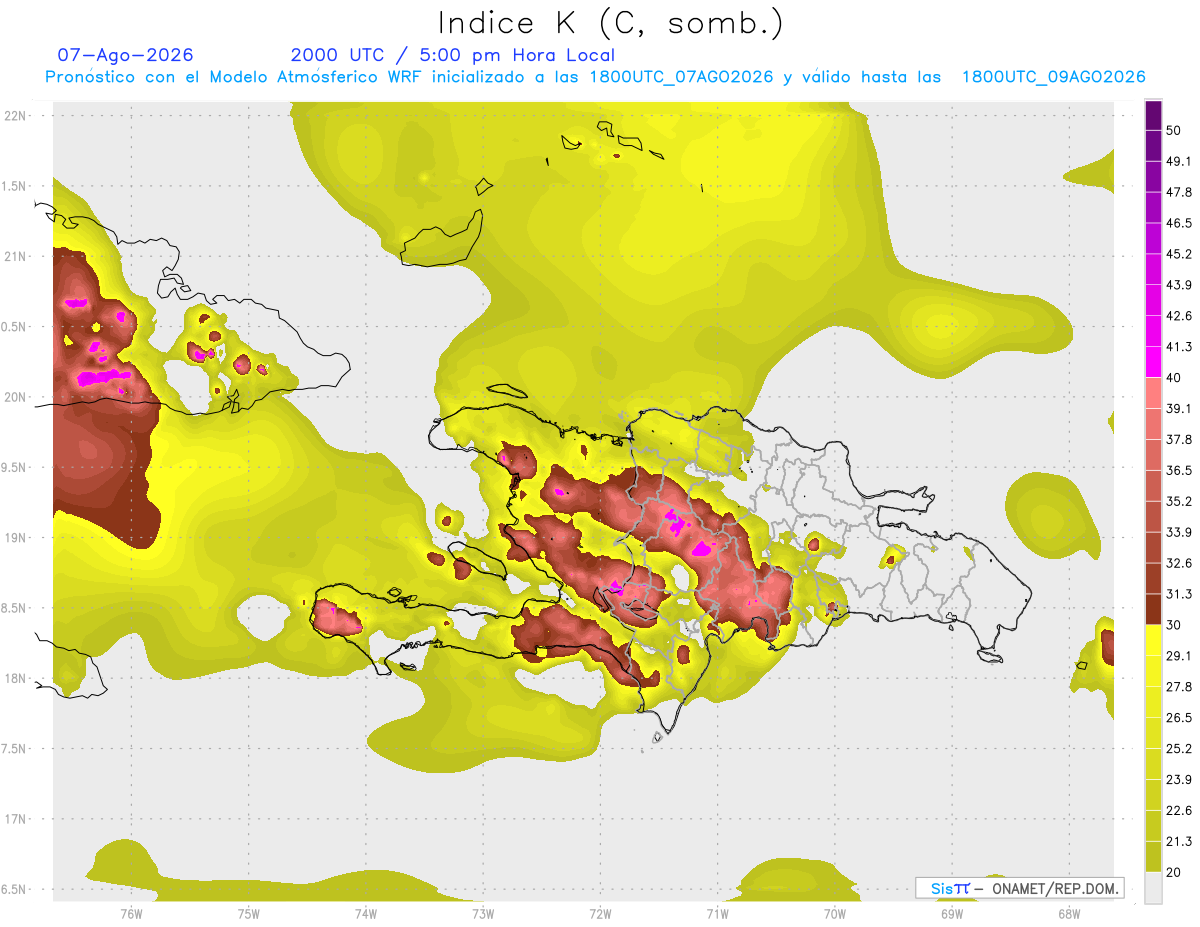The width and height of the screenshot is (1200, 927).
Task: Click the '74W' longitude label
Action: [x=366, y=913]
